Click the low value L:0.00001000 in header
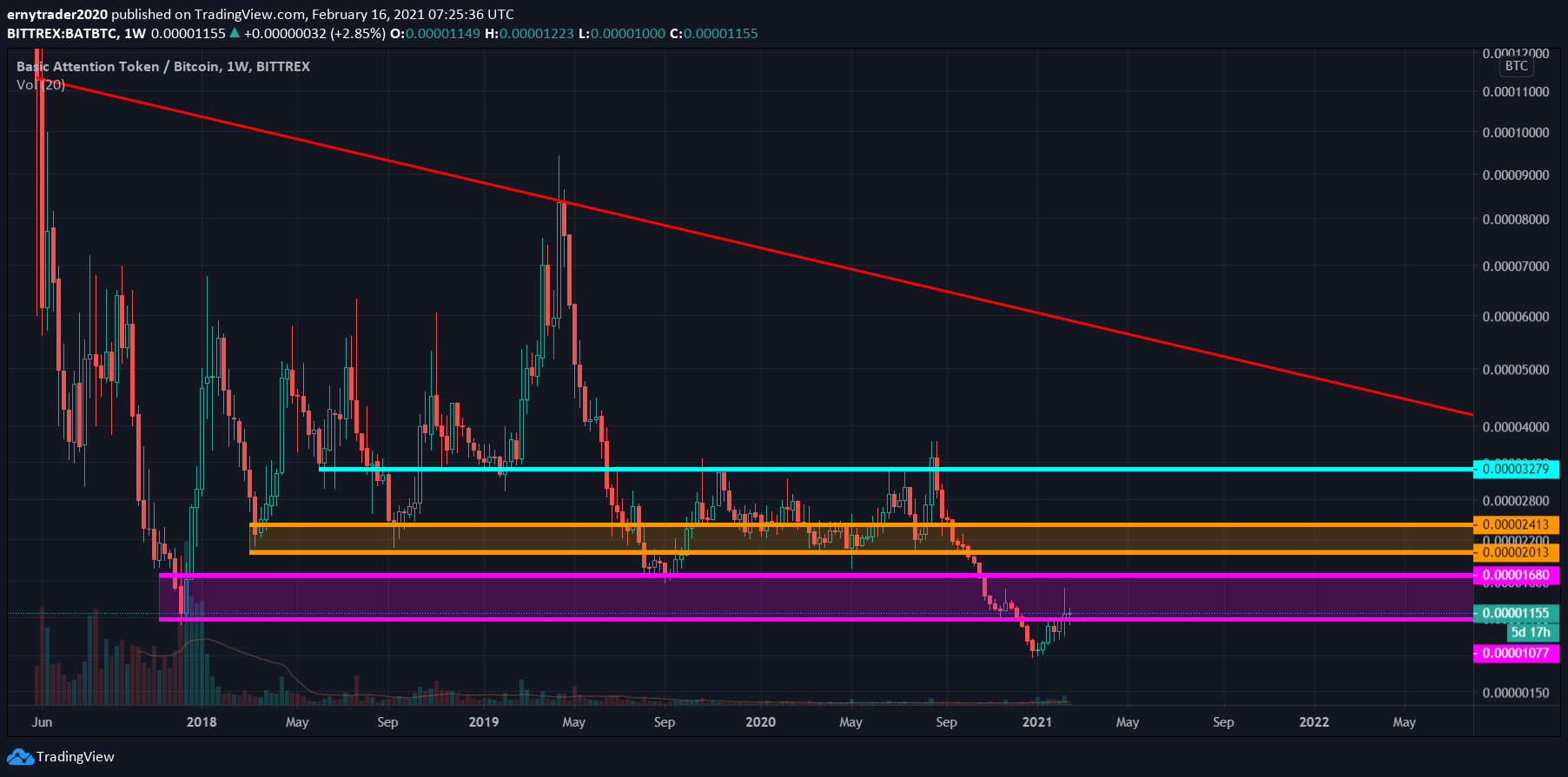 (622, 33)
